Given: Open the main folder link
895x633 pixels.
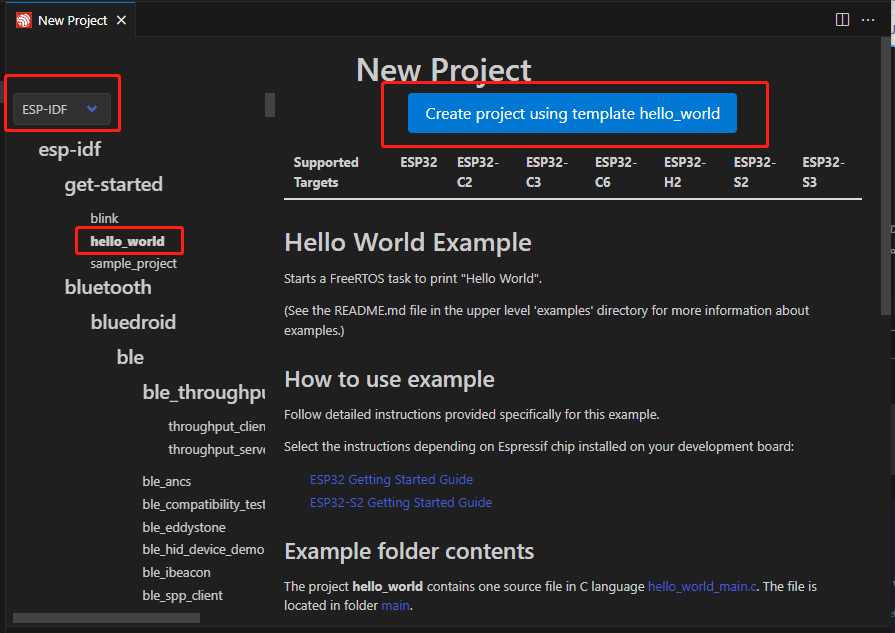Looking at the screenshot, I should pyautogui.click(x=395, y=605).
